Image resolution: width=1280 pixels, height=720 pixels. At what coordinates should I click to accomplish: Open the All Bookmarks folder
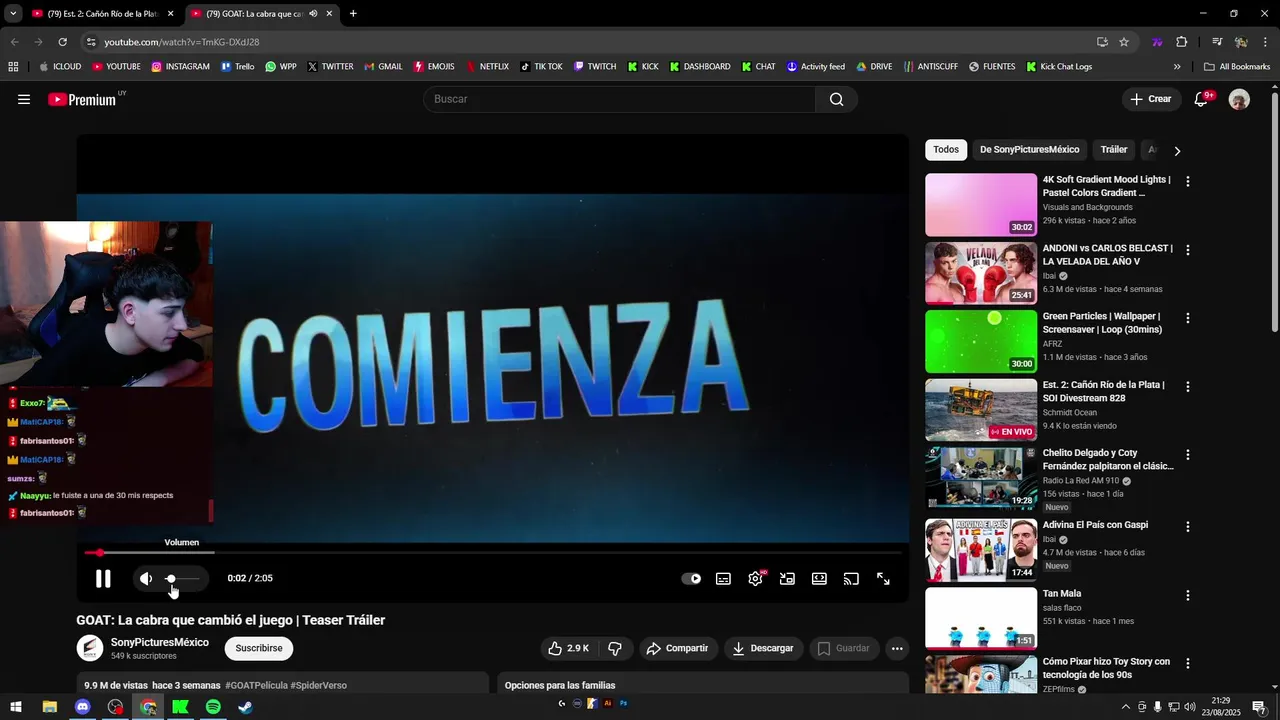(x=1237, y=67)
